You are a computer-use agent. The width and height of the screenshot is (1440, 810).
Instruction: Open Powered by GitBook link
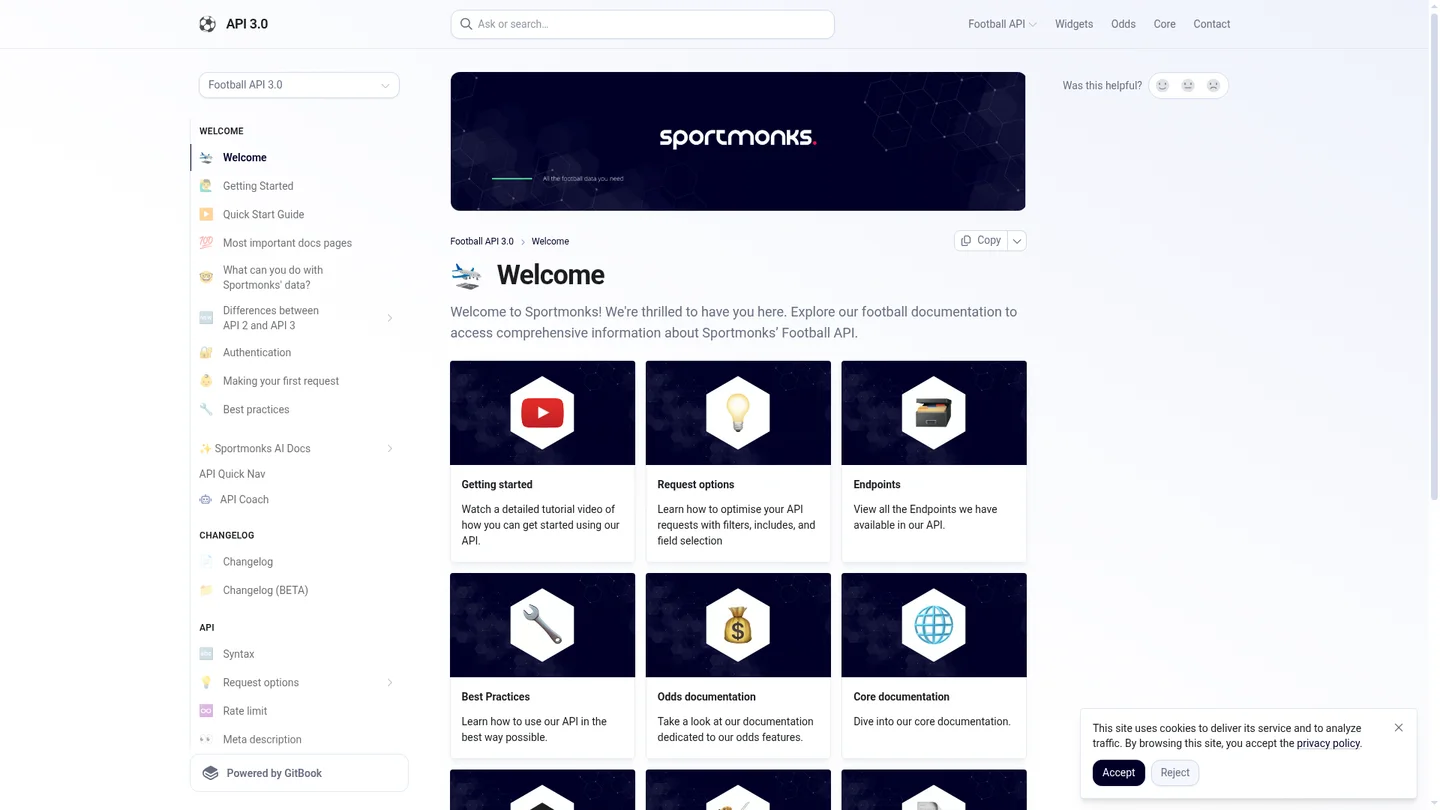[x=299, y=773]
